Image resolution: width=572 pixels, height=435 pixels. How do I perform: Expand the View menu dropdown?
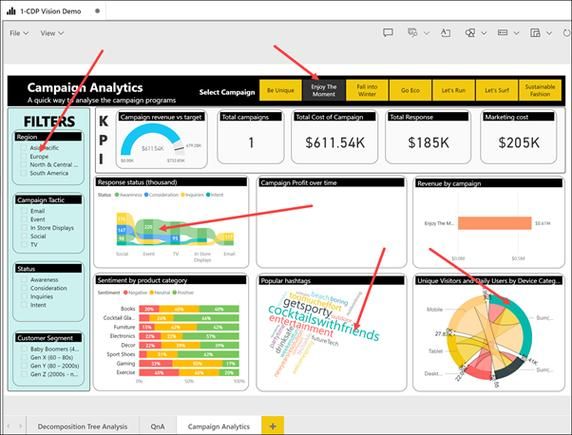point(52,33)
